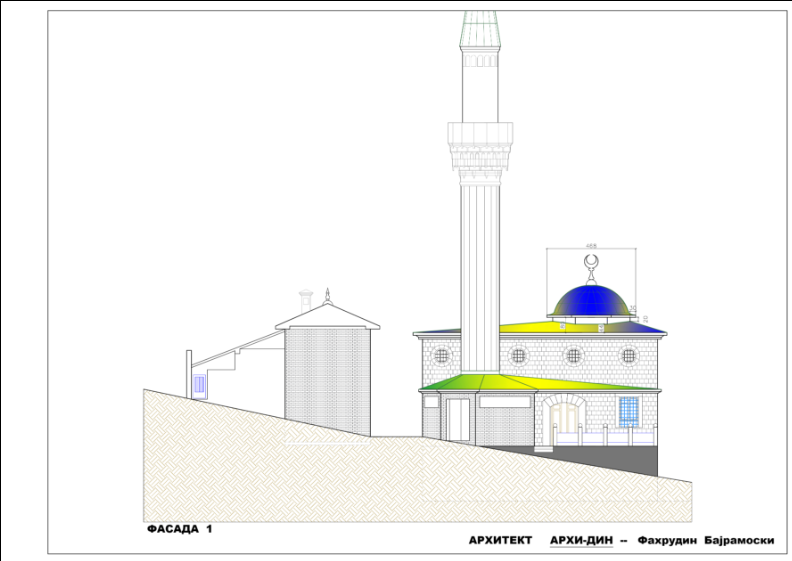Viewport: 792px width, 561px height.
Task: Click the 468 dimension label above the dome
Action: 590,244
